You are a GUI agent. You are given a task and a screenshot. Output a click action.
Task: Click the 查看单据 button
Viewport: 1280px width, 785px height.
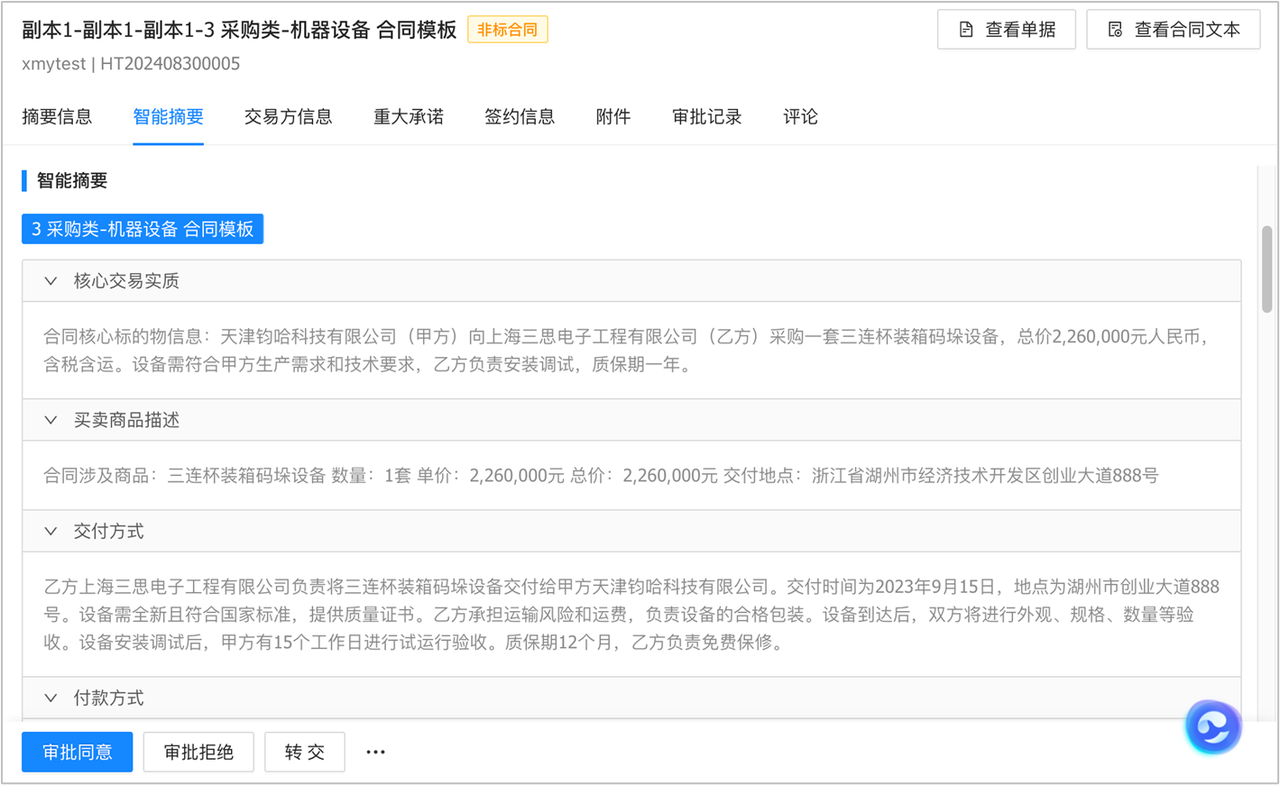click(x=1006, y=30)
